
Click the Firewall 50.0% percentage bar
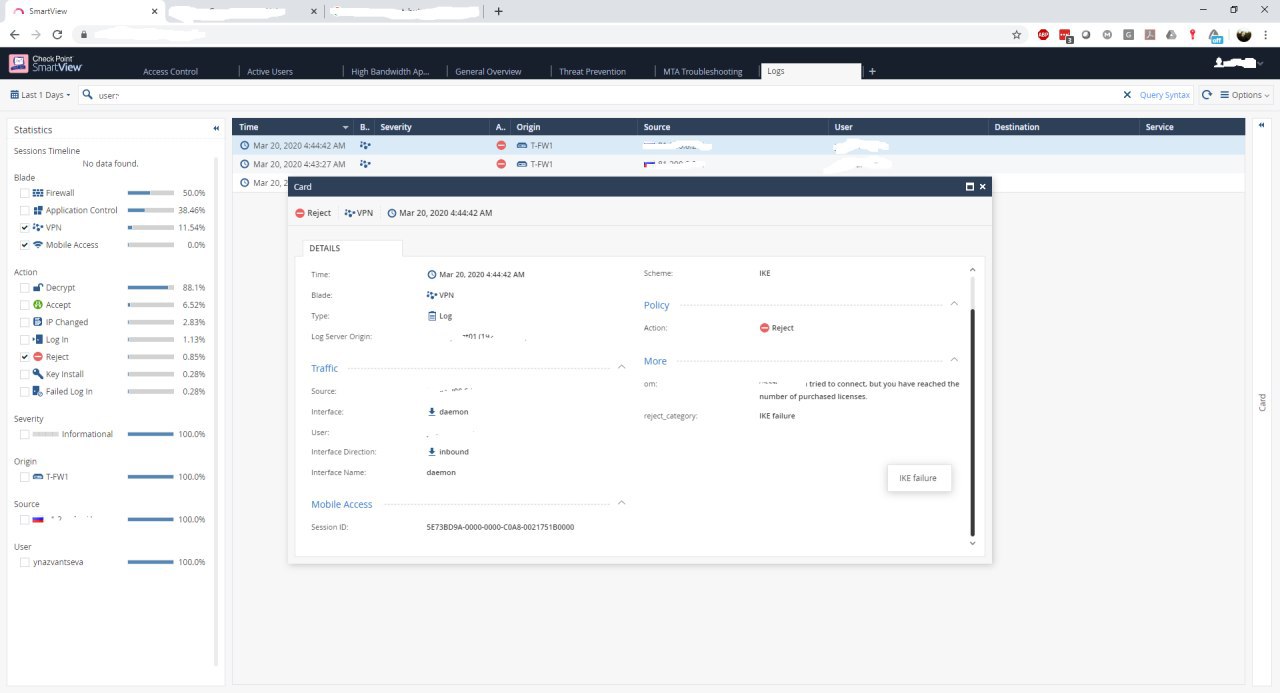150,193
